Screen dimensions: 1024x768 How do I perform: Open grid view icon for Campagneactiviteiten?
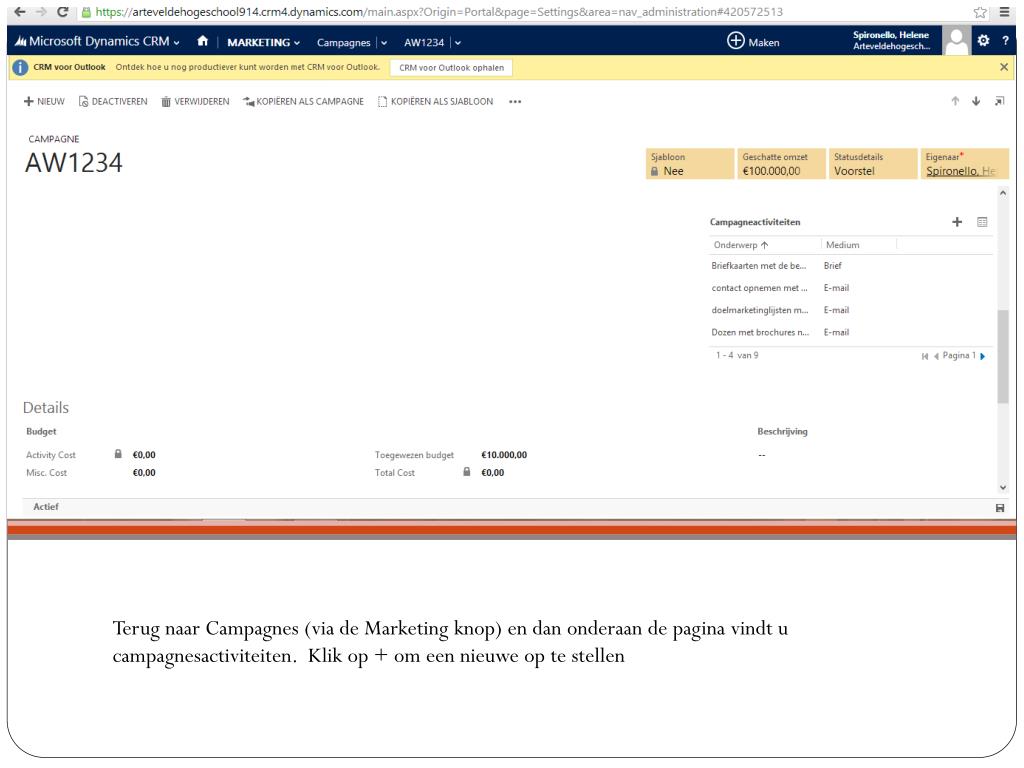982,222
